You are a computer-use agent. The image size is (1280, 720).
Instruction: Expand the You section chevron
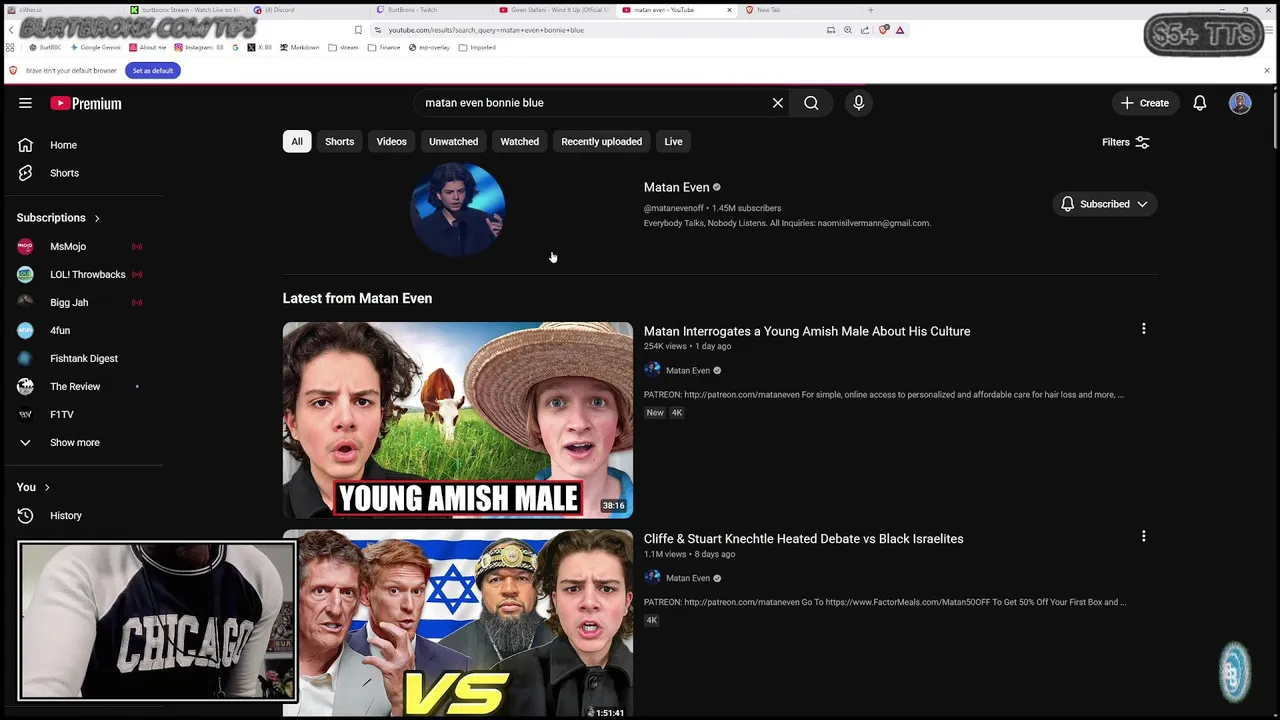pyautogui.click(x=46, y=488)
